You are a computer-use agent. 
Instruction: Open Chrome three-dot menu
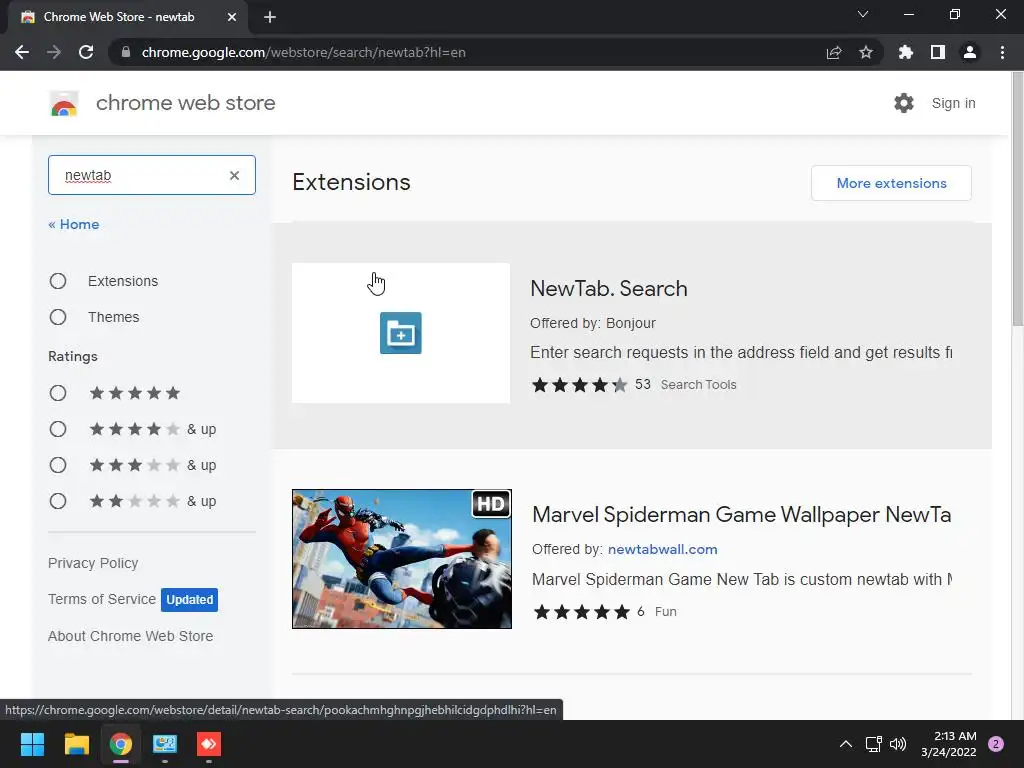click(x=1002, y=52)
